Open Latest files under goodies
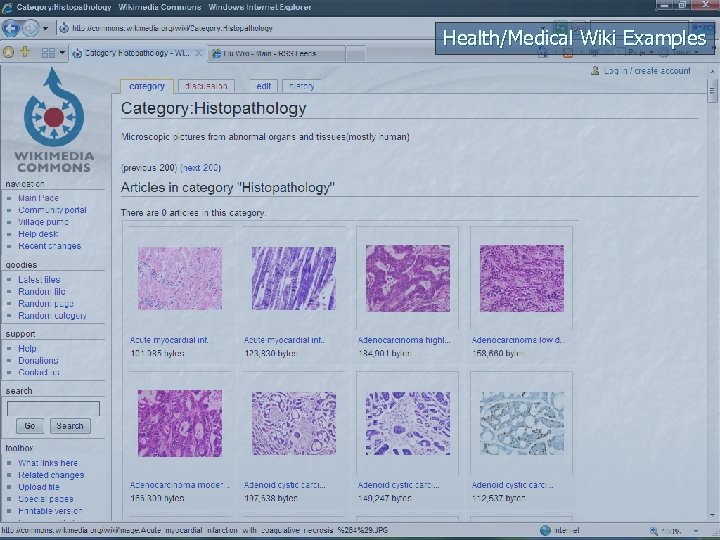The image size is (720, 540). [x=39, y=280]
